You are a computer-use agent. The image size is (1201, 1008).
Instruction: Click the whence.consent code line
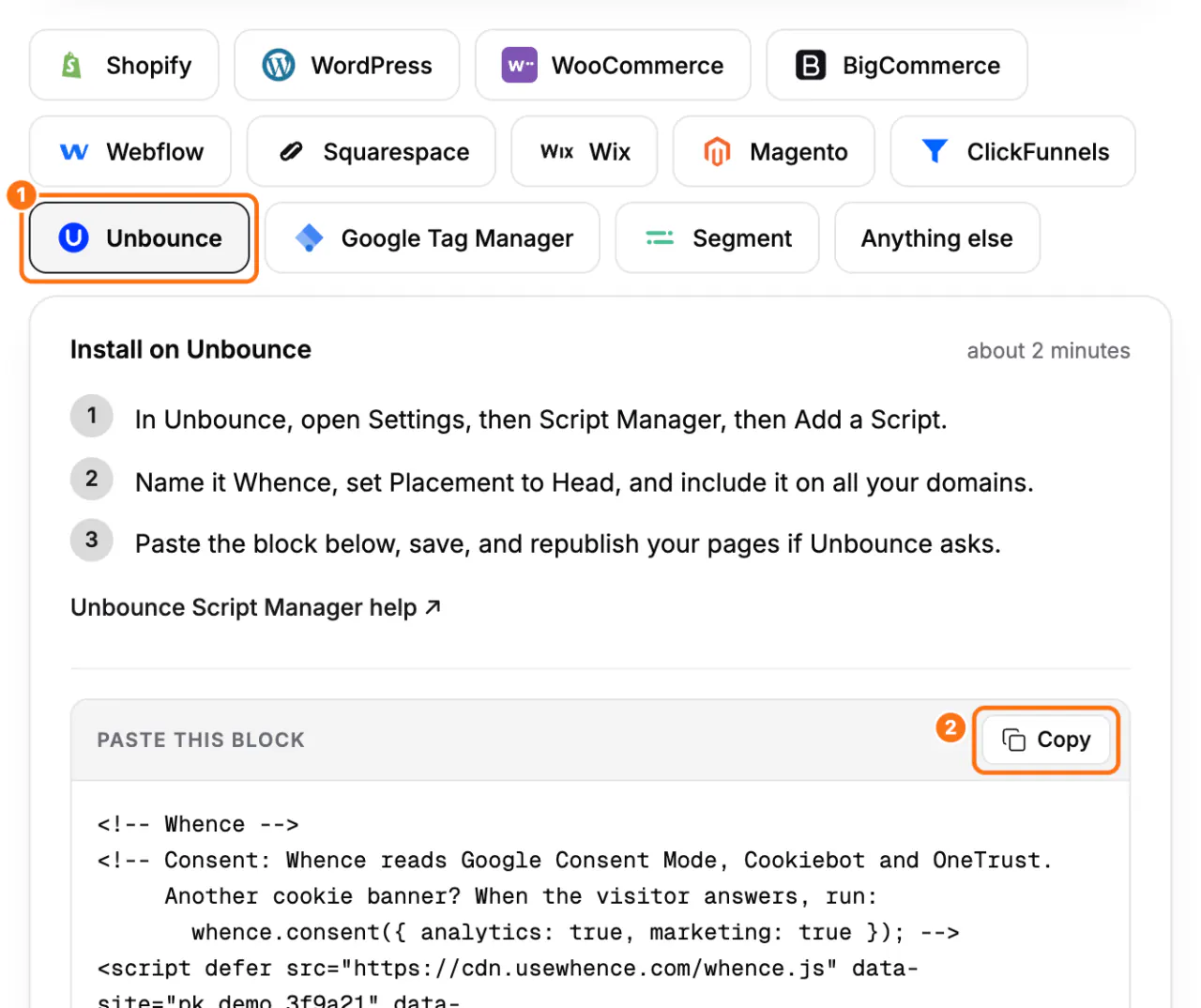click(x=575, y=932)
